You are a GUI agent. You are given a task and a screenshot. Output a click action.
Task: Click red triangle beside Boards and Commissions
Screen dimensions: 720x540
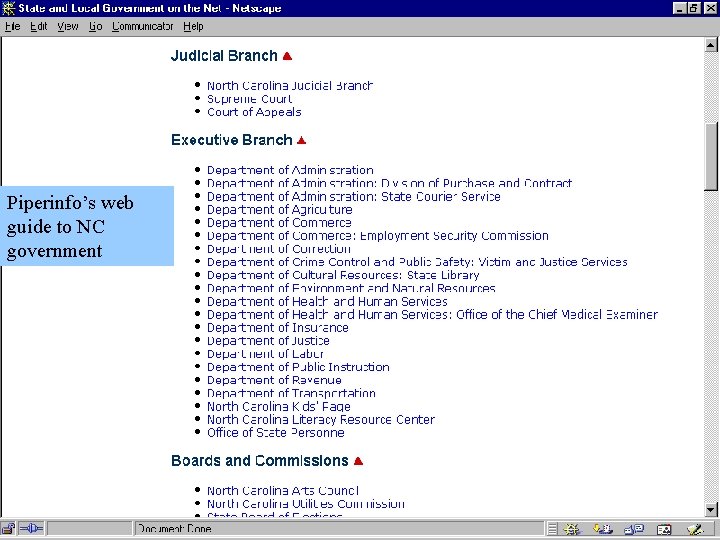[x=359, y=461]
